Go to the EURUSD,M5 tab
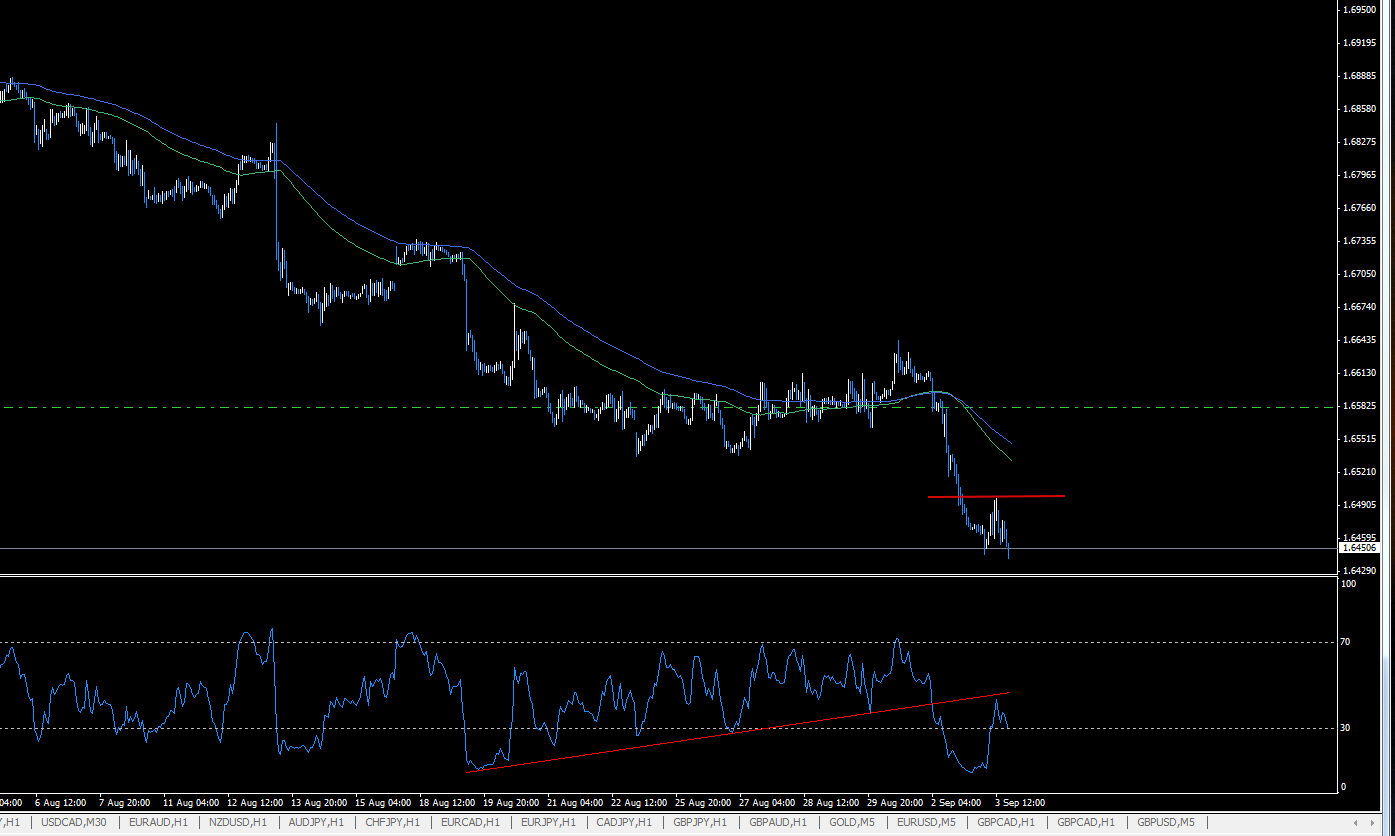 click(926, 822)
